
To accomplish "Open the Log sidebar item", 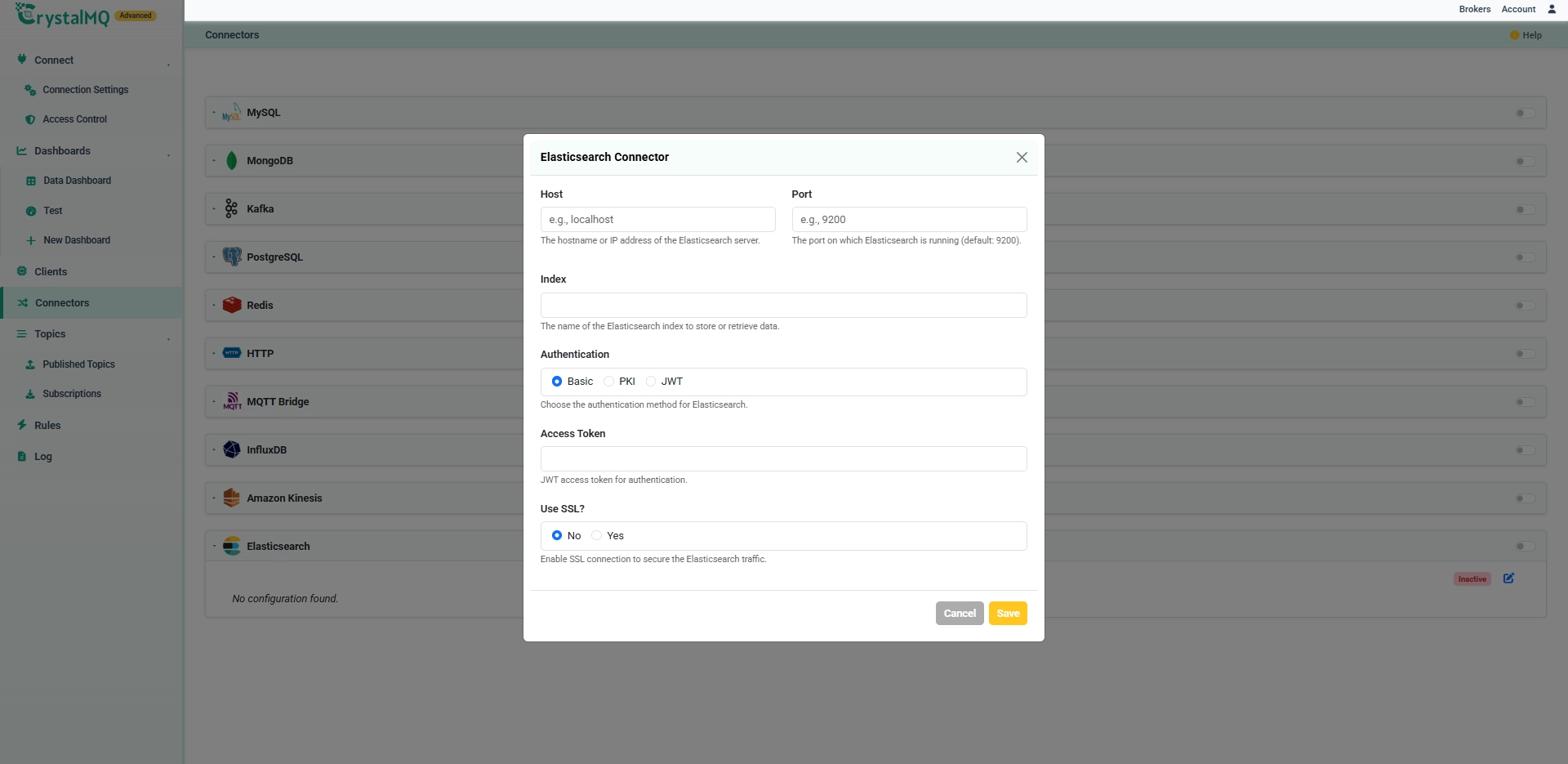I will [x=43, y=457].
